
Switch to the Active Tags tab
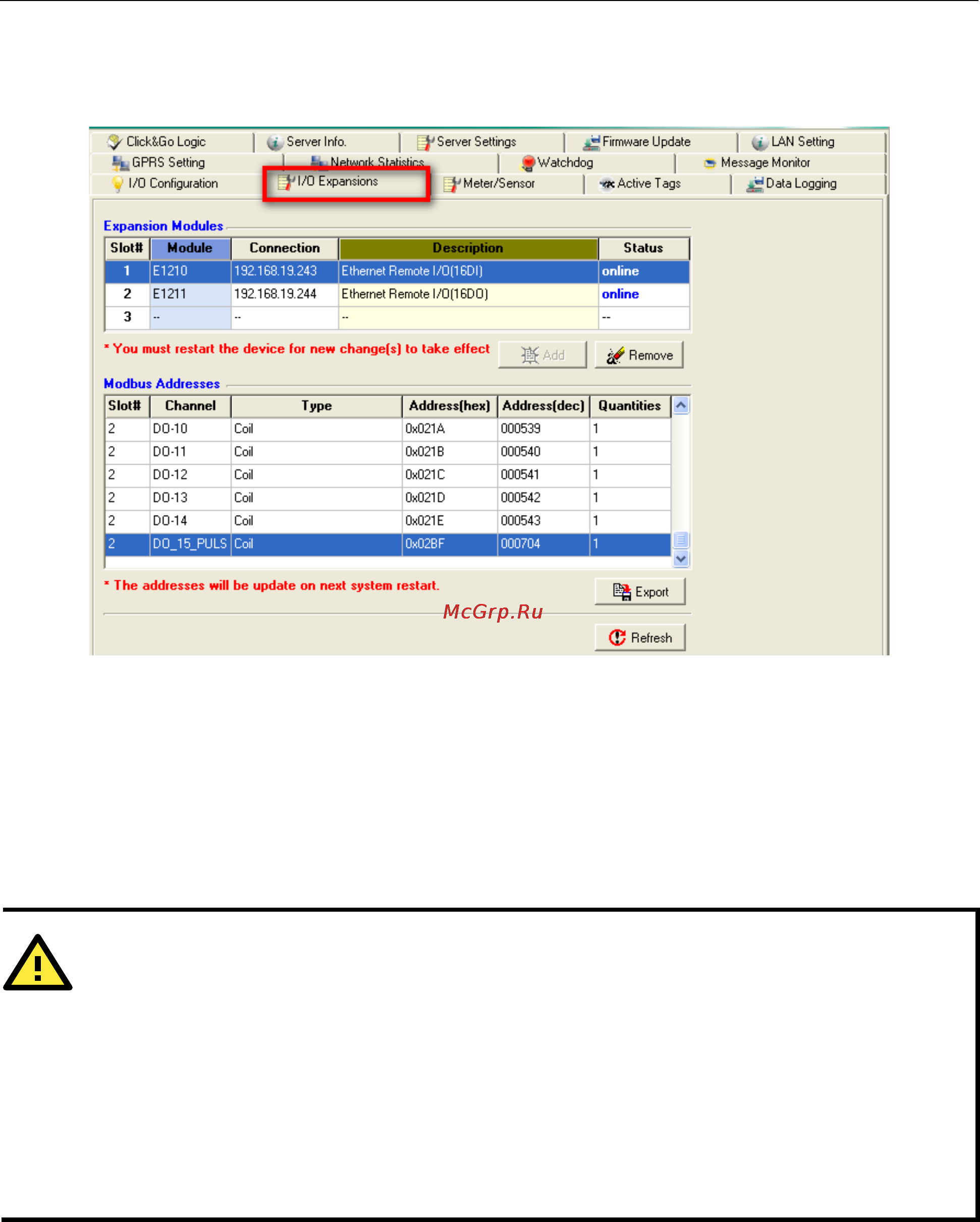coord(658,184)
